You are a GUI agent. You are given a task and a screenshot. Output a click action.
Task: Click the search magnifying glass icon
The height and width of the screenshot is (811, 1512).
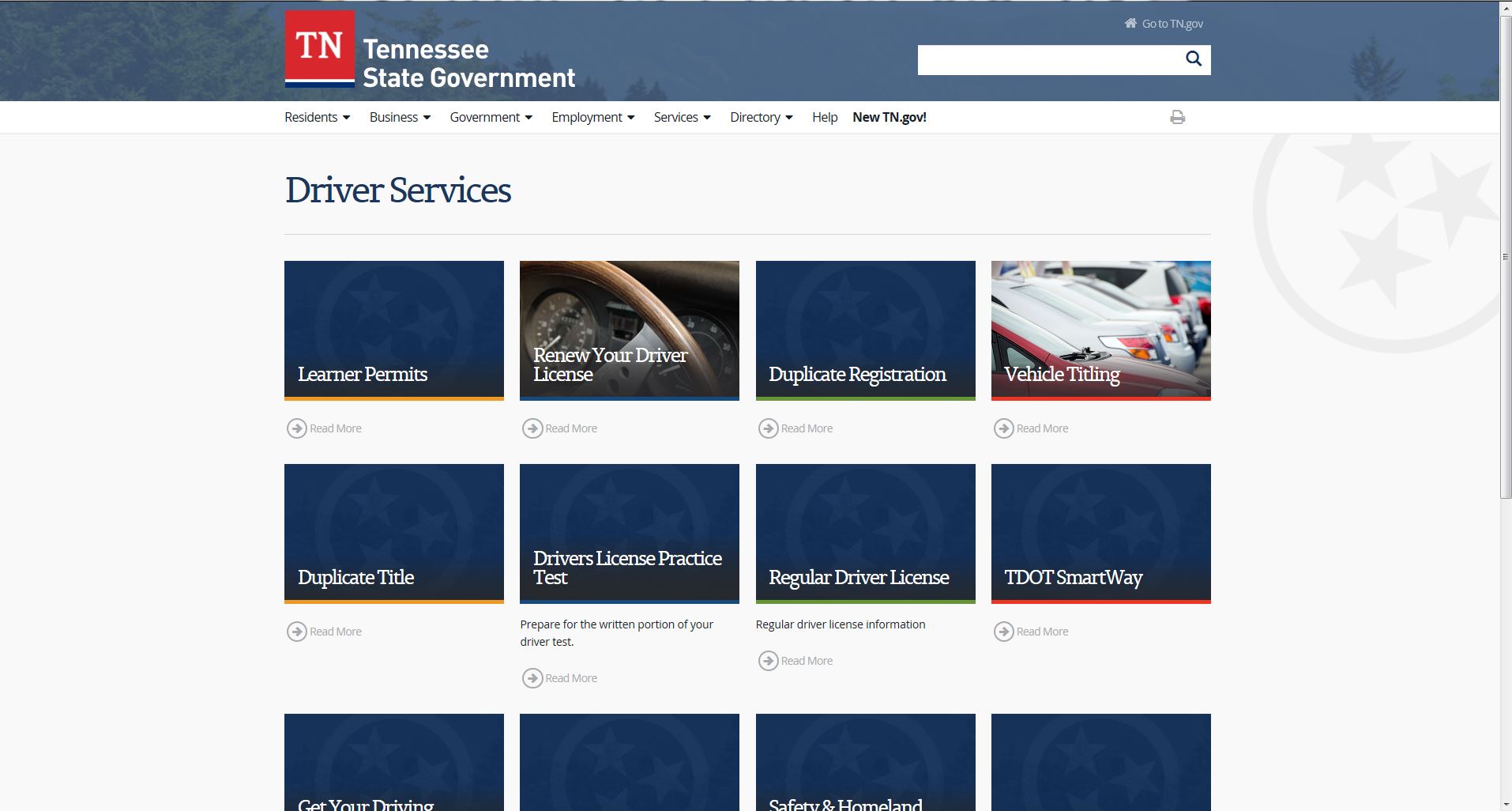pyautogui.click(x=1193, y=59)
